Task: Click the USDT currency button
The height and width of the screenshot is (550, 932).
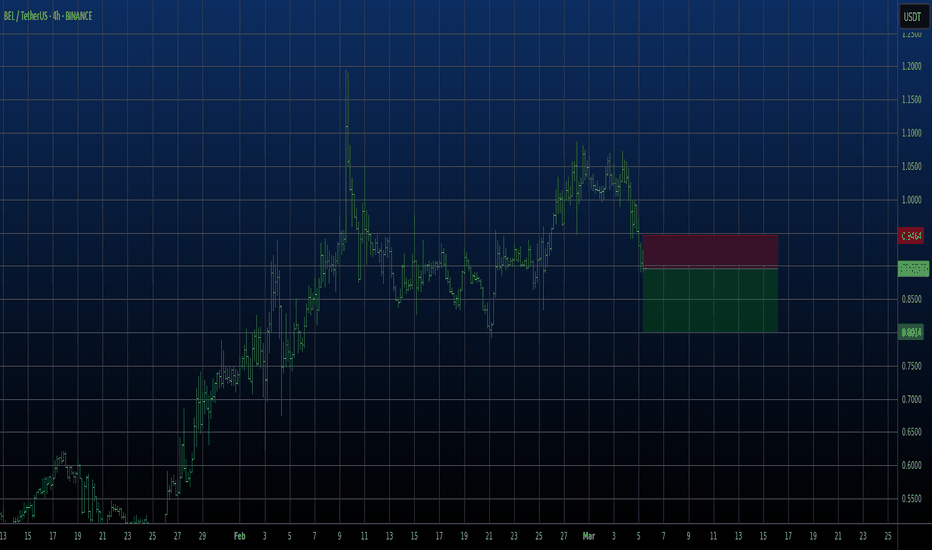Action: [x=912, y=17]
